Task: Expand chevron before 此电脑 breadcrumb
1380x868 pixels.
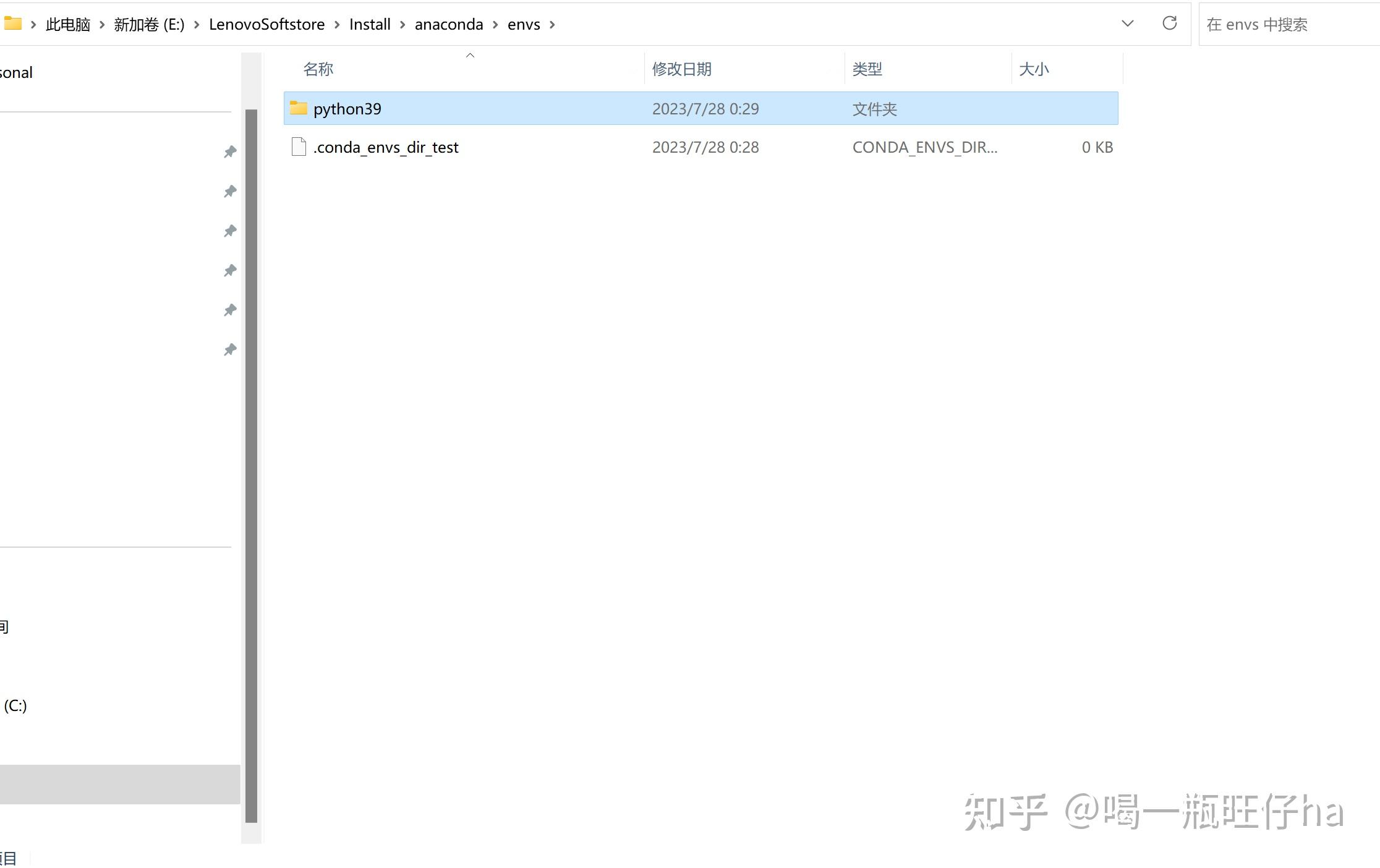Action: tap(33, 24)
